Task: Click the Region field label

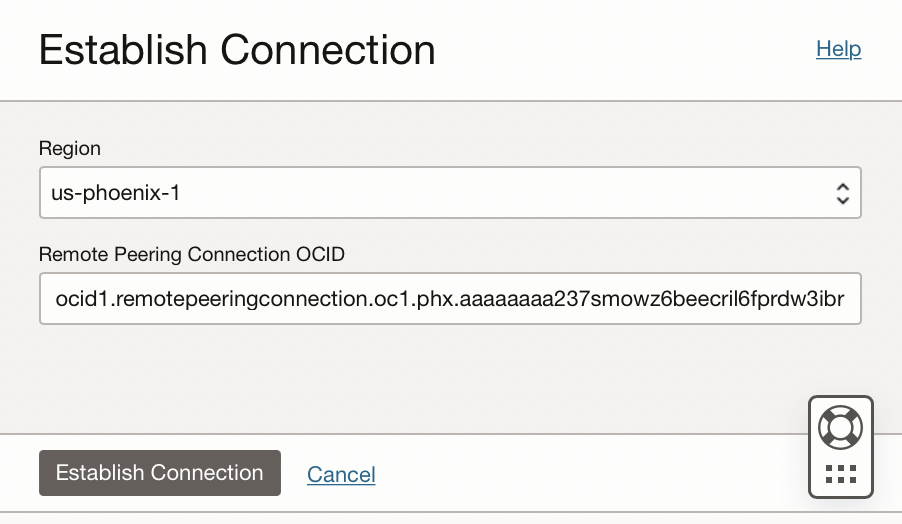Action: click(x=70, y=148)
